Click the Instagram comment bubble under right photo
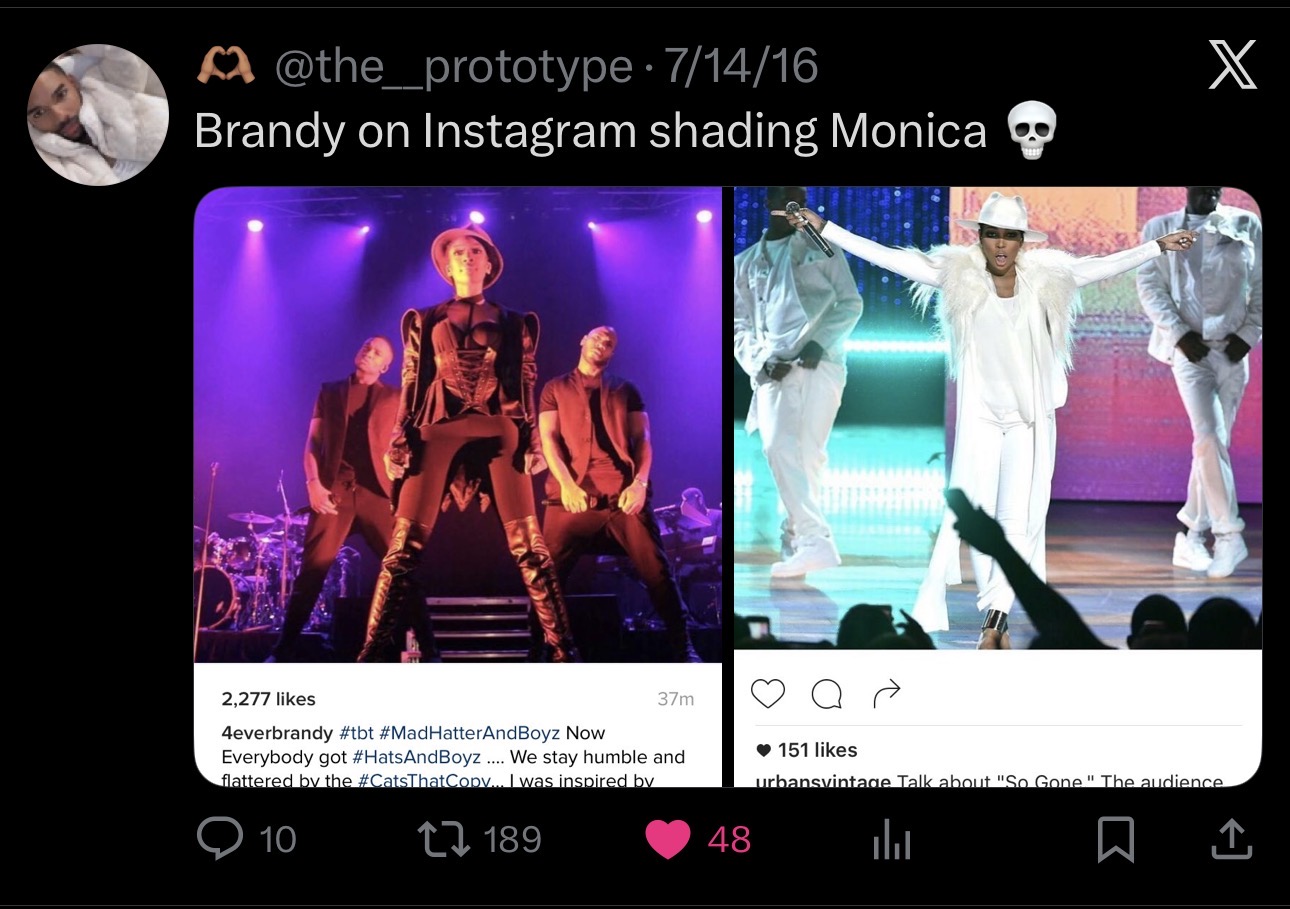Screen dimensions: 1290x909 [826, 694]
